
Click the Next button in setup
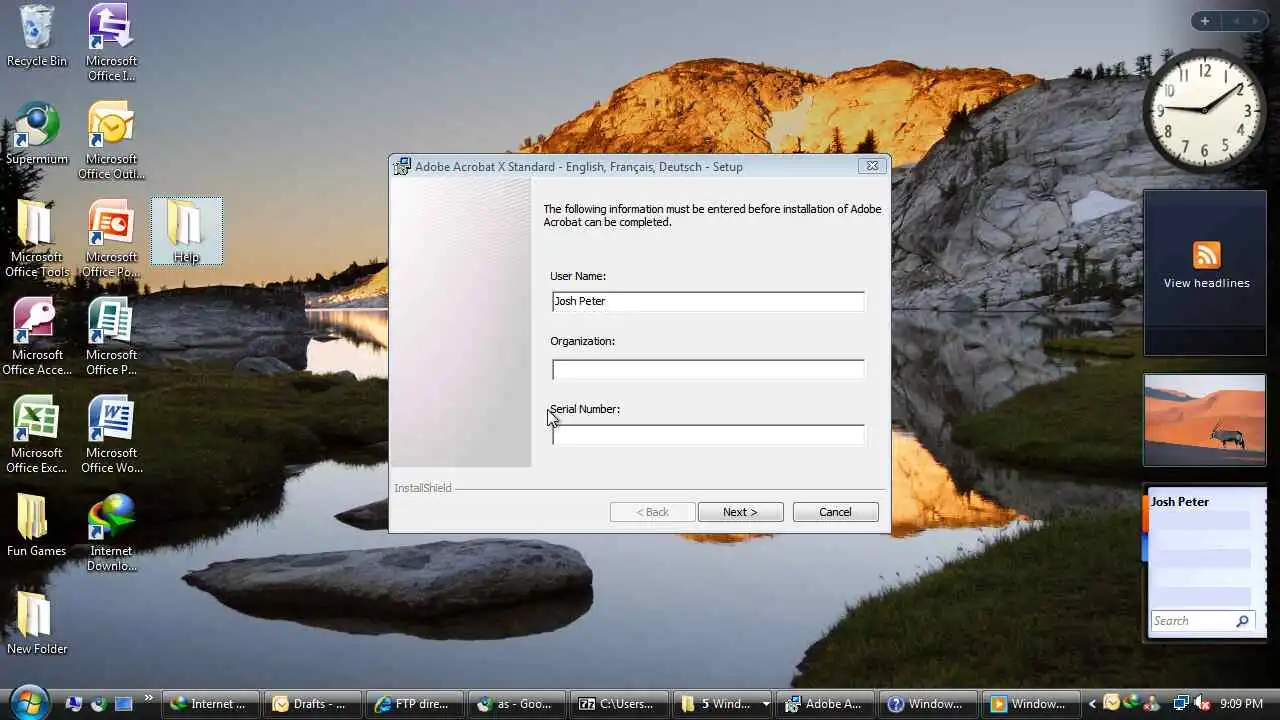coord(740,512)
